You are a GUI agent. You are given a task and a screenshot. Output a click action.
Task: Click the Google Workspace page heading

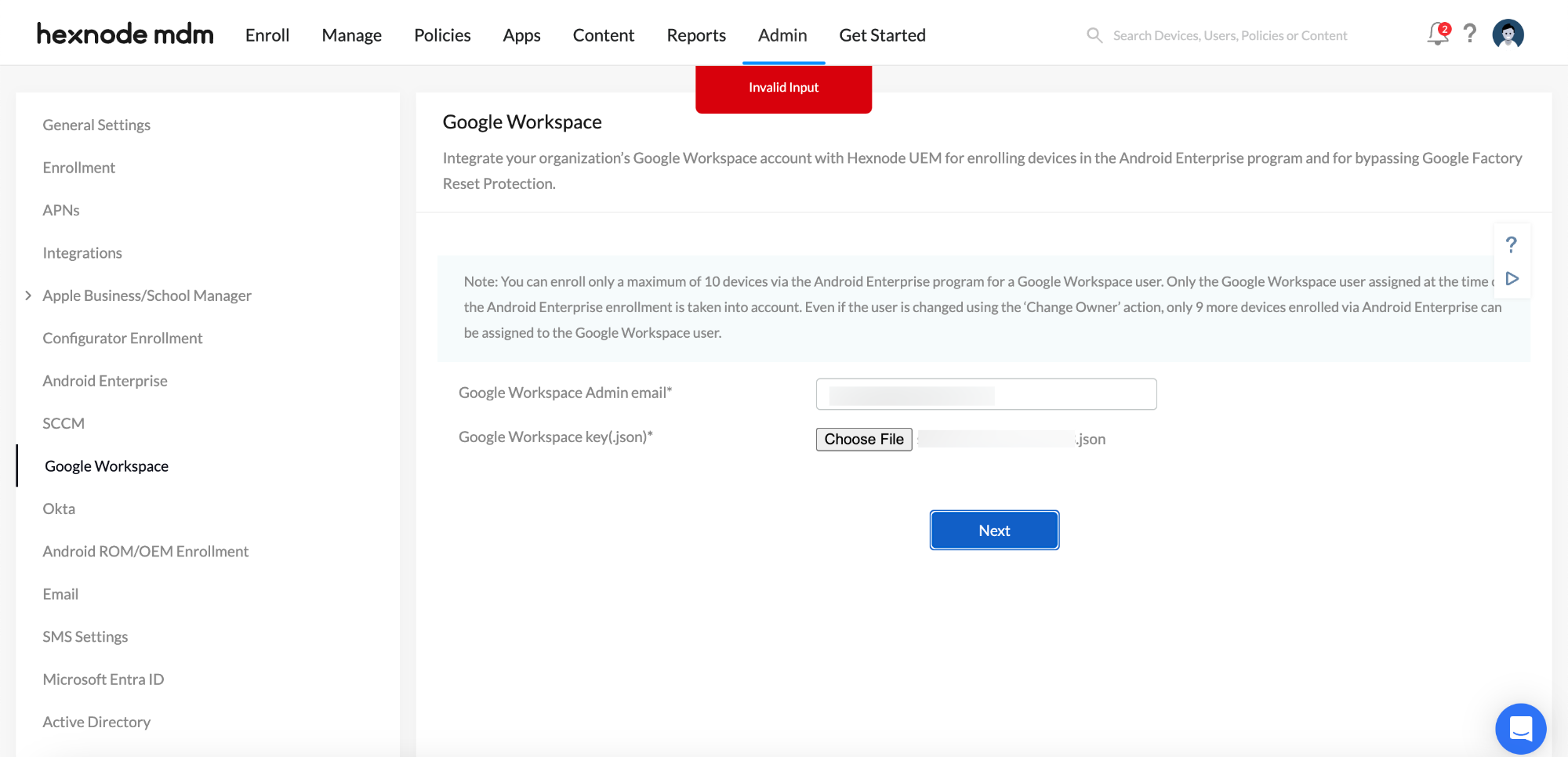[522, 121]
